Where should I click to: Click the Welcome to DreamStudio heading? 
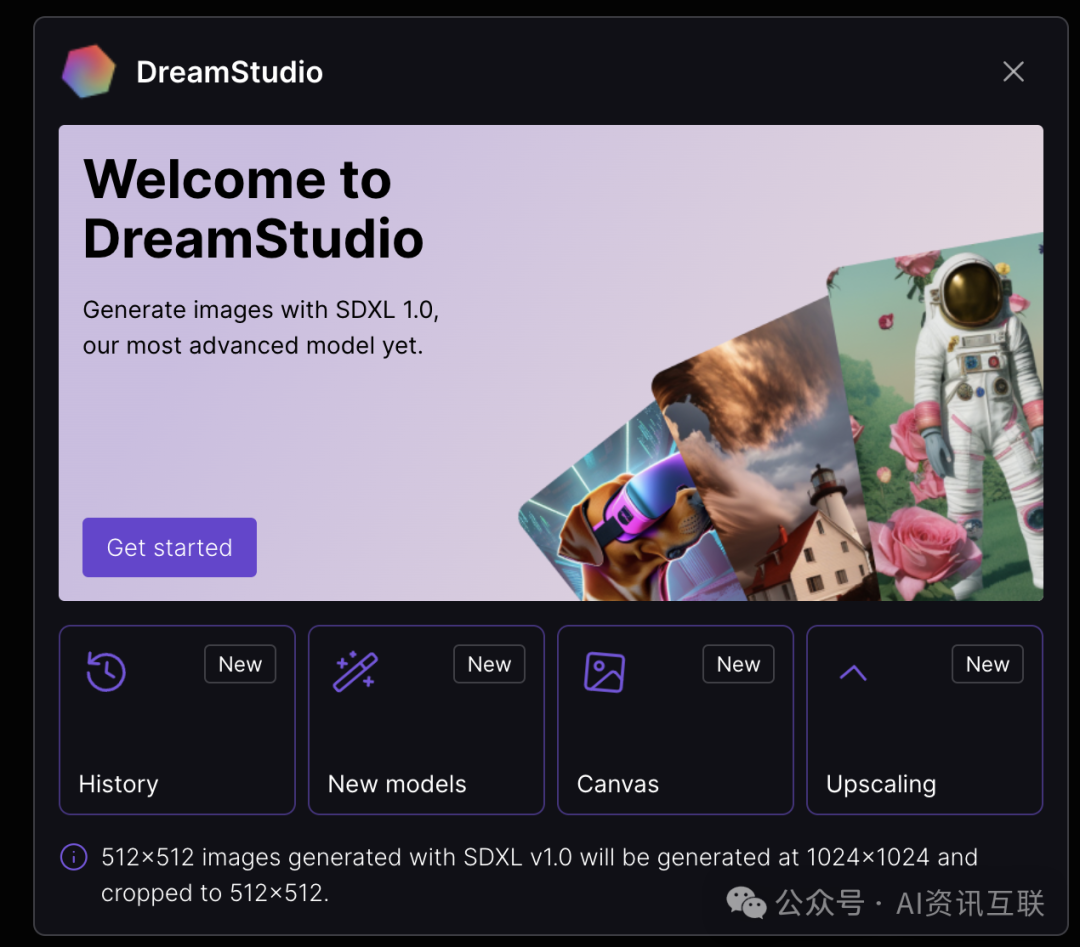coord(253,209)
